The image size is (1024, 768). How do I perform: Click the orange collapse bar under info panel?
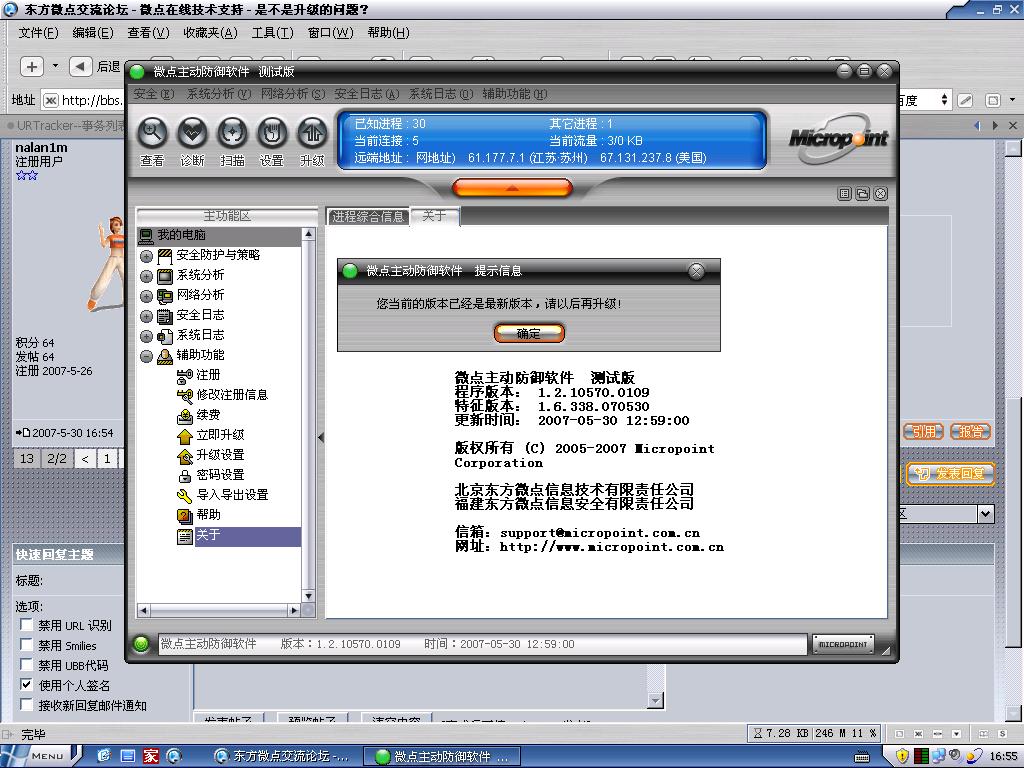tap(513, 188)
